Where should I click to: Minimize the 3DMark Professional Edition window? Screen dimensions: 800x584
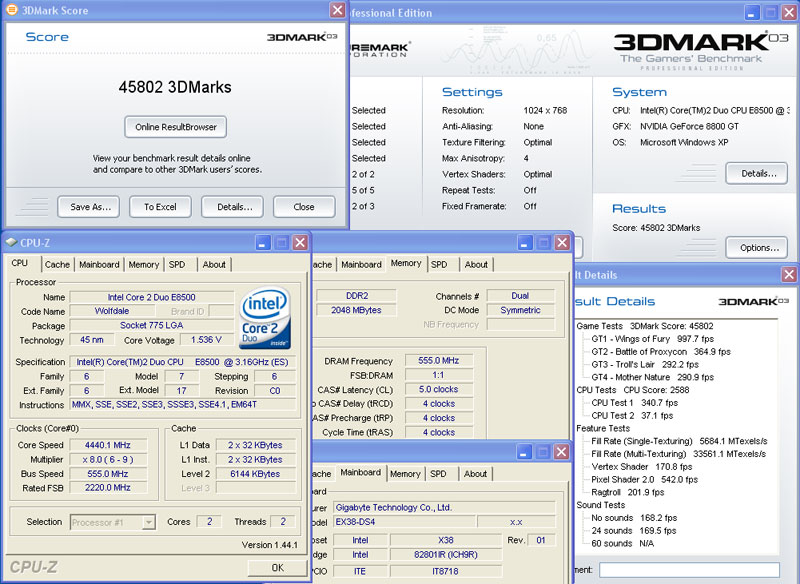(752, 13)
